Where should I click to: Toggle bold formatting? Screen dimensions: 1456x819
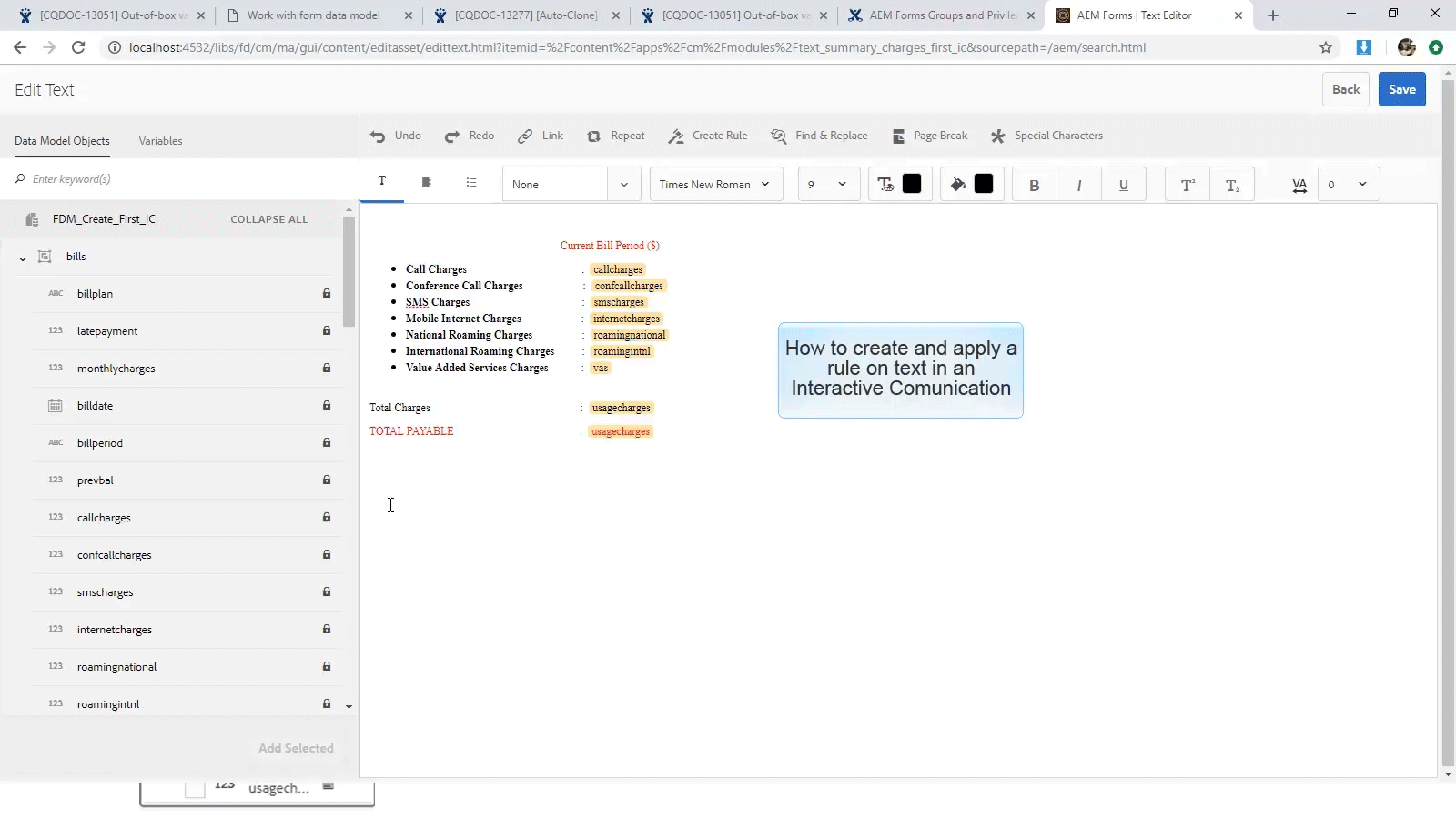coord(1034,185)
